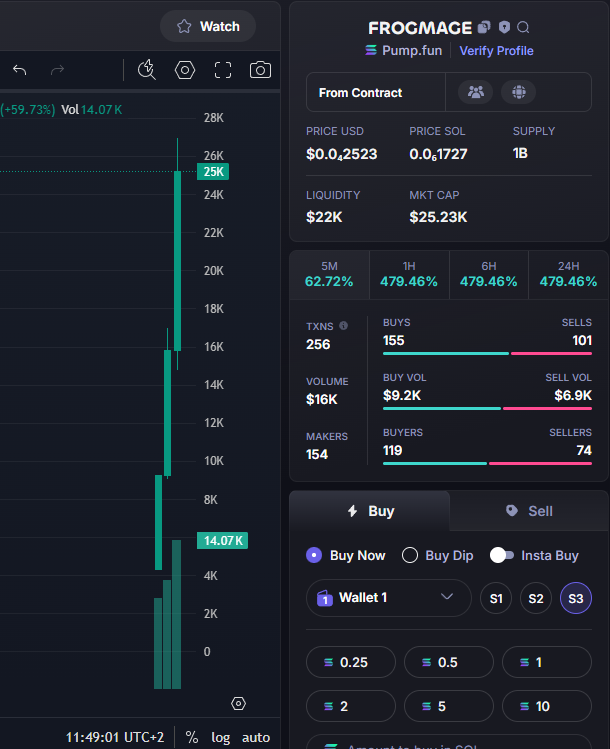Click the tallest green candlestick near 25K

click(177, 261)
